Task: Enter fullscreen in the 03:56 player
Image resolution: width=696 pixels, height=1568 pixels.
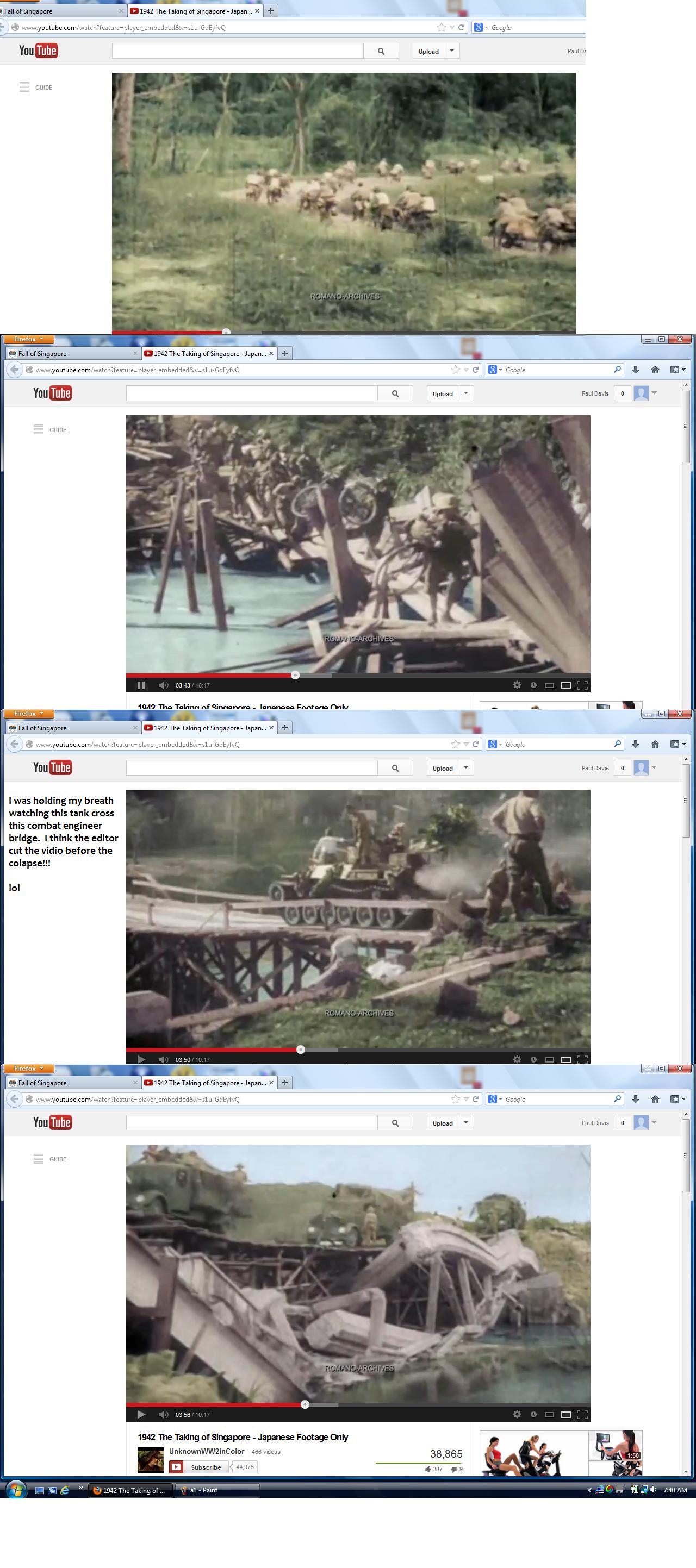Action: 582,1414
